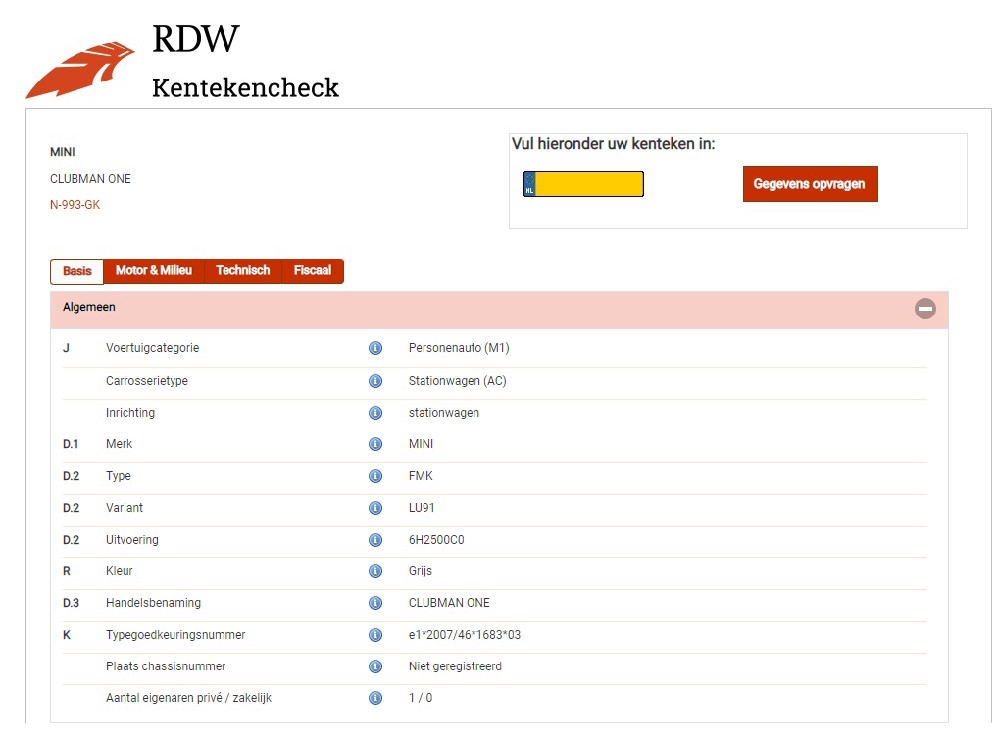Click the Carrosserietype label
997x747 pixels.
click(147, 381)
